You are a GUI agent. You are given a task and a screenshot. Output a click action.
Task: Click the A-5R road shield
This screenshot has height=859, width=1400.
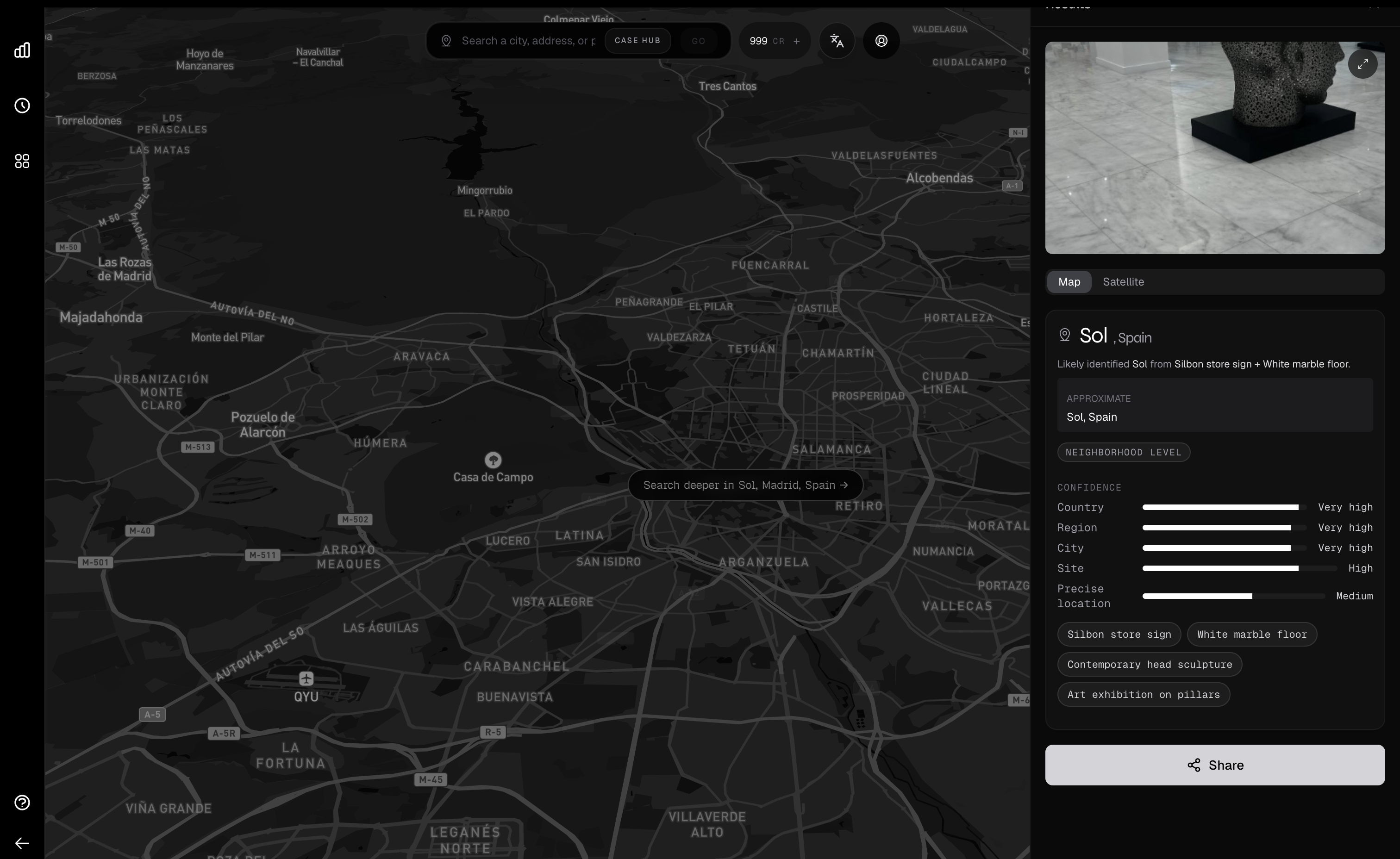[x=224, y=734]
